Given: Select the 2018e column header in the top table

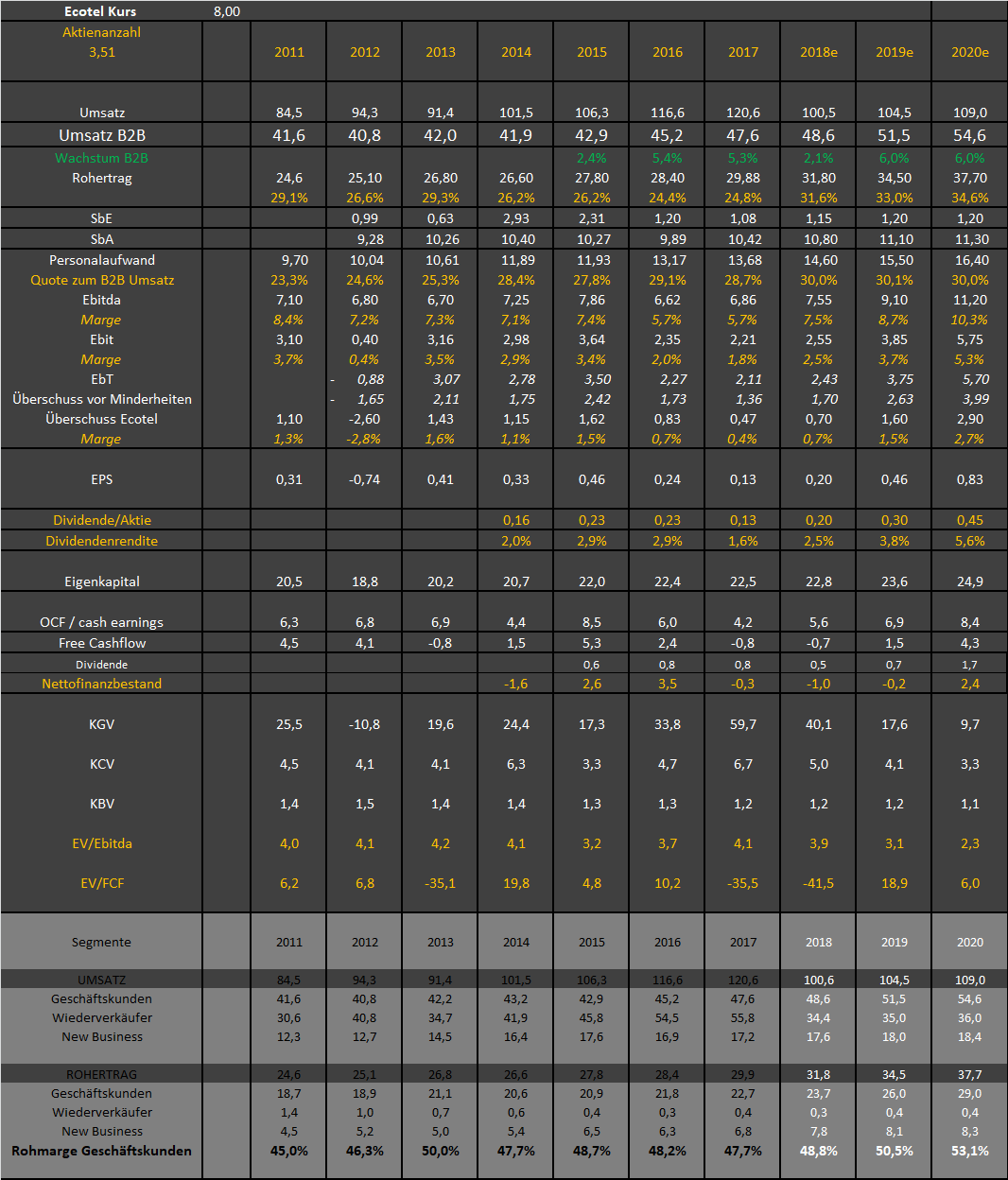Looking at the screenshot, I should click(818, 52).
